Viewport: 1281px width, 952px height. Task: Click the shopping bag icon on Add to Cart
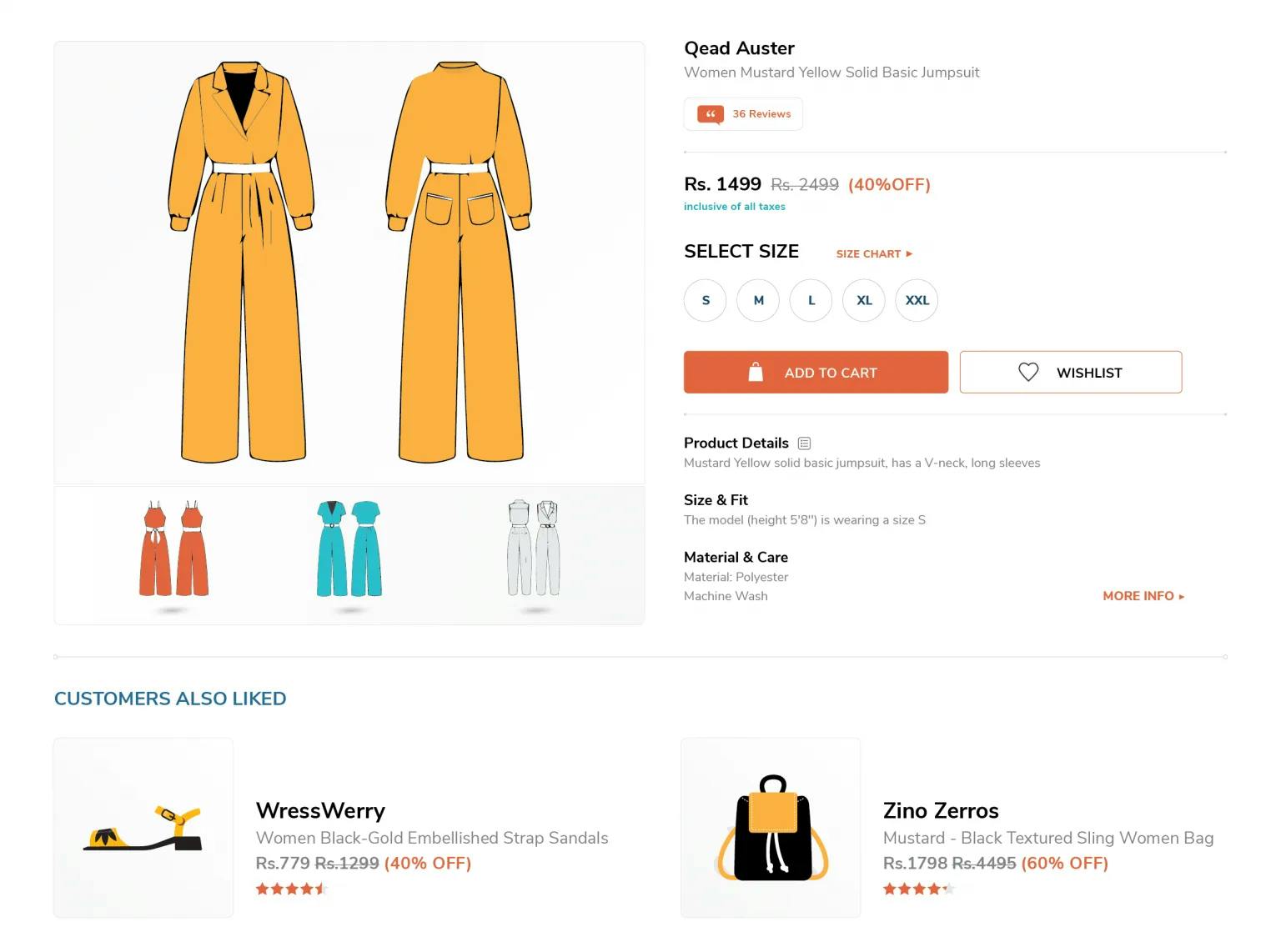click(x=756, y=372)
